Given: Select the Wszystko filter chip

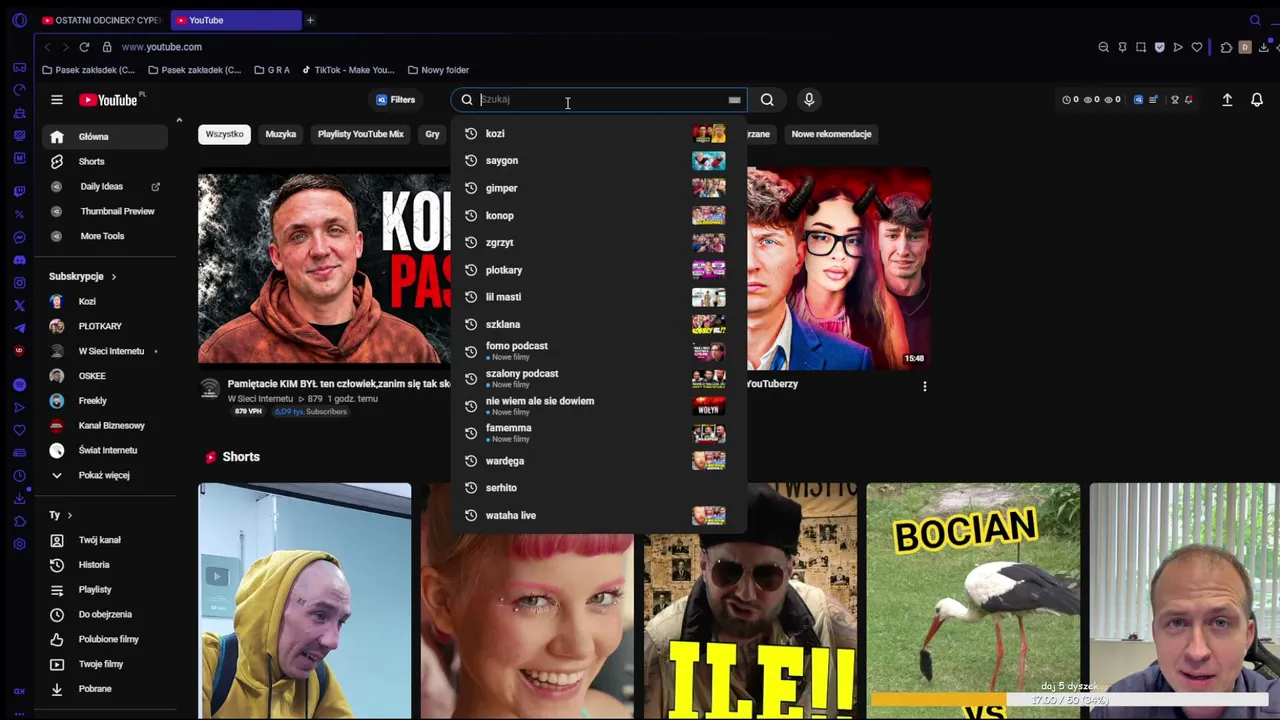Looking at the screenshot, I should [x=224, y=134].
